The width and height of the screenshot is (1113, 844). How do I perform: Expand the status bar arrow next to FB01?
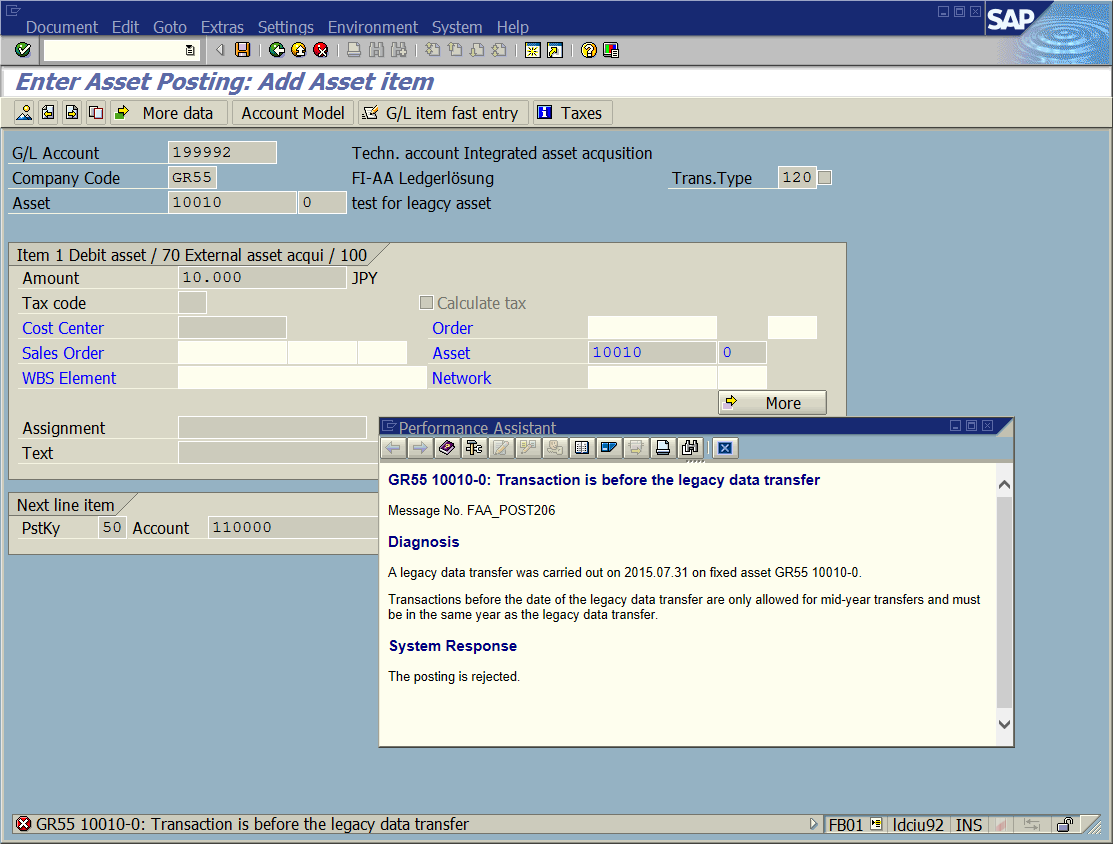coord(813,824)
